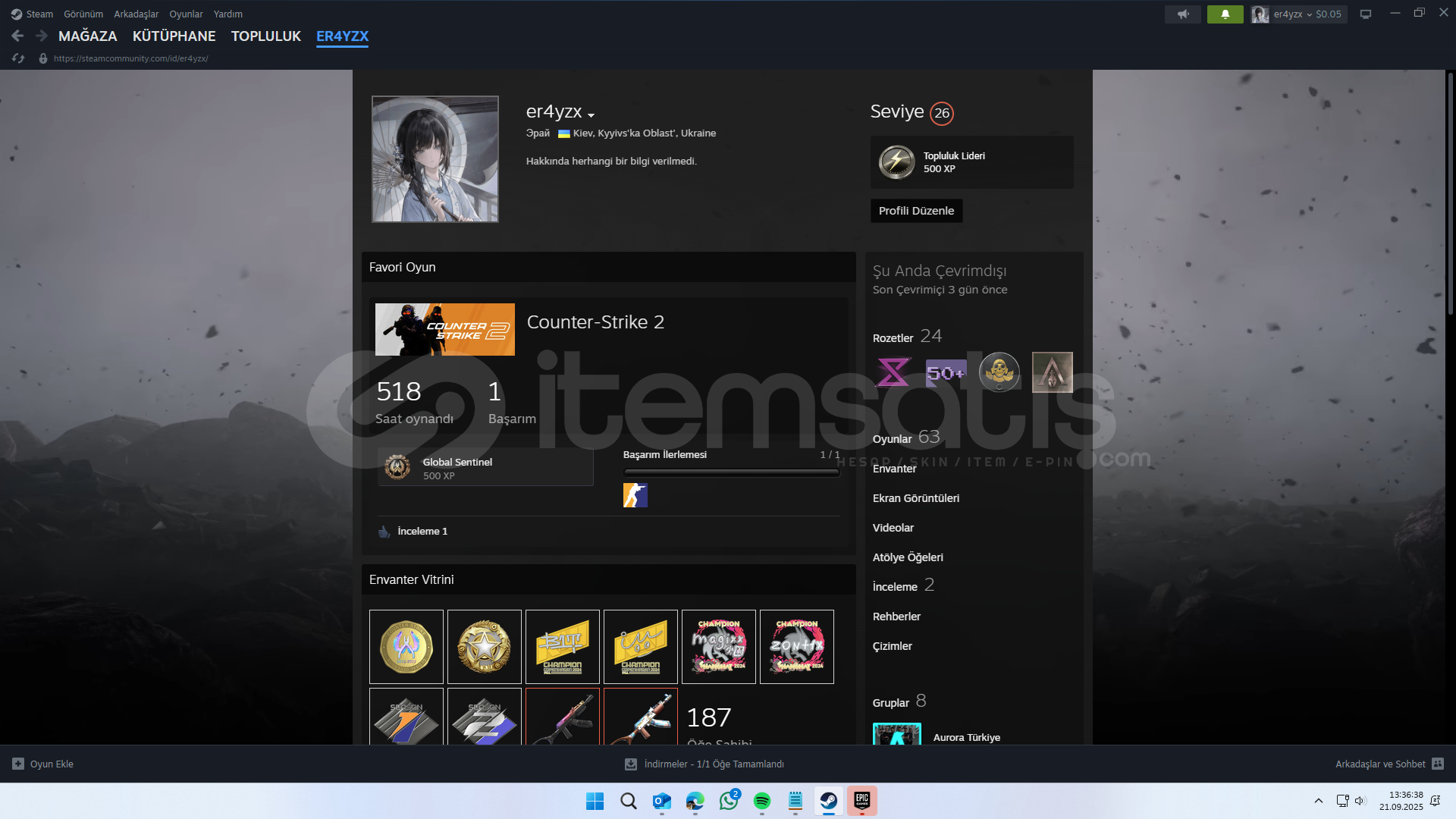Open the Envanter link
1456x819 pixels.
point(894,469)
